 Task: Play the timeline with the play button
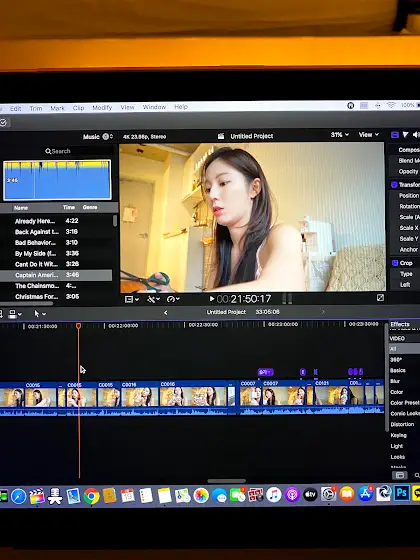coord(212,299)
